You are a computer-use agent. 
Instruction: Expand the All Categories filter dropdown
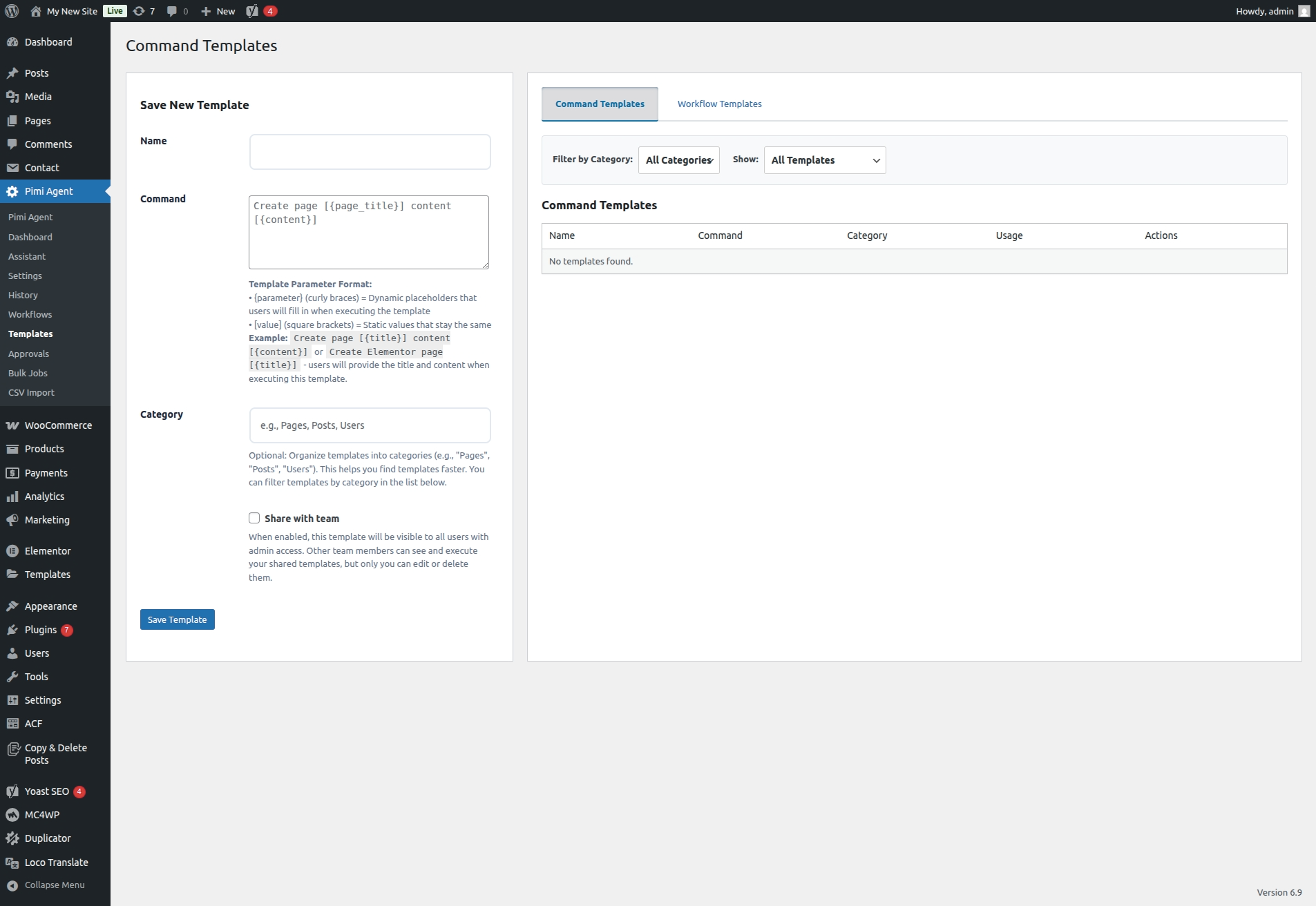coord(679,160)
